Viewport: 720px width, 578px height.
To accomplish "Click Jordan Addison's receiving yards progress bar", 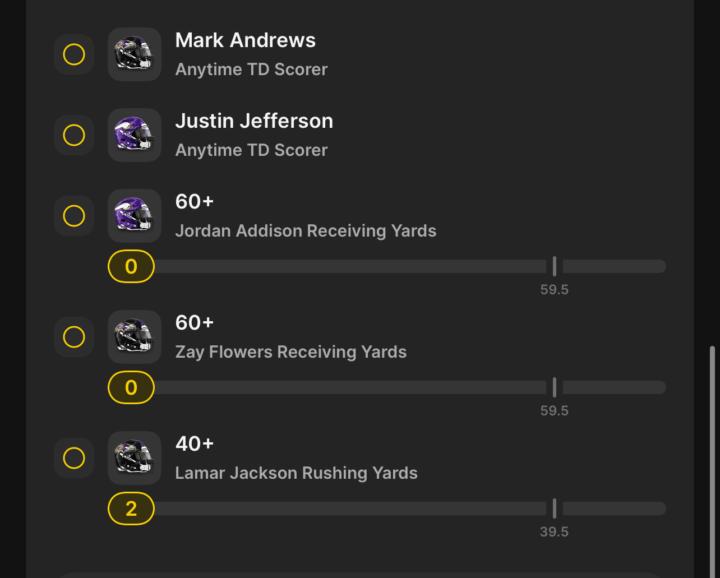I will (x=400, y=267).
